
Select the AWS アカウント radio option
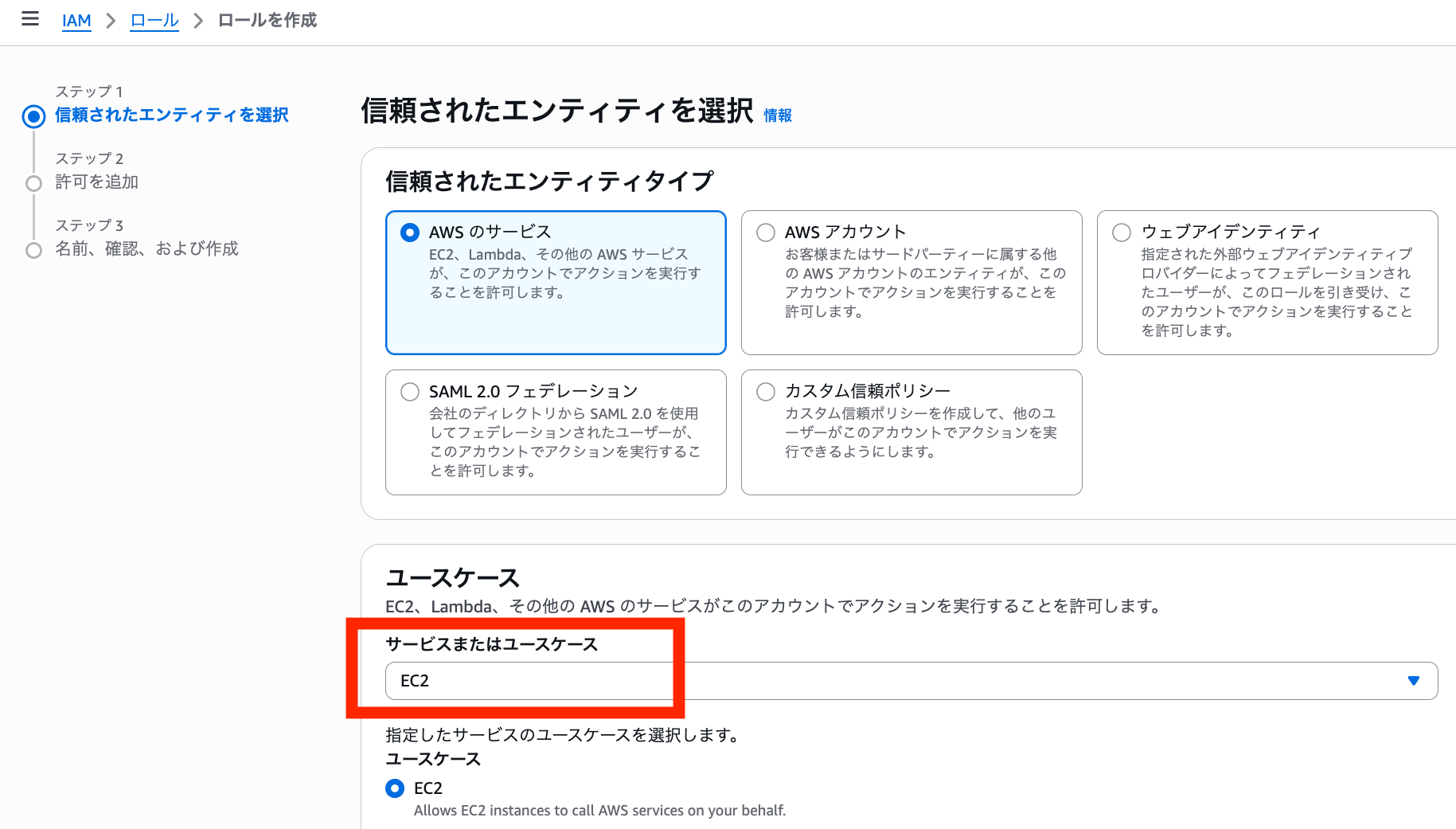point(766,233)
